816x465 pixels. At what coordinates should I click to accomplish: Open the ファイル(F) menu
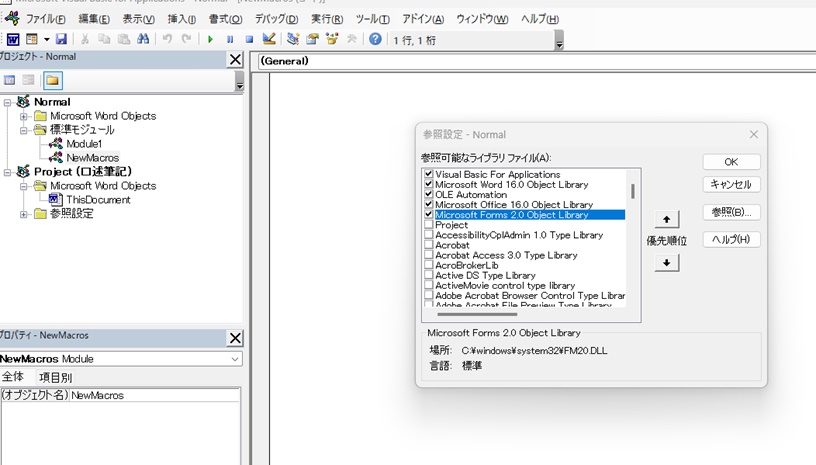tap(45, 19)
